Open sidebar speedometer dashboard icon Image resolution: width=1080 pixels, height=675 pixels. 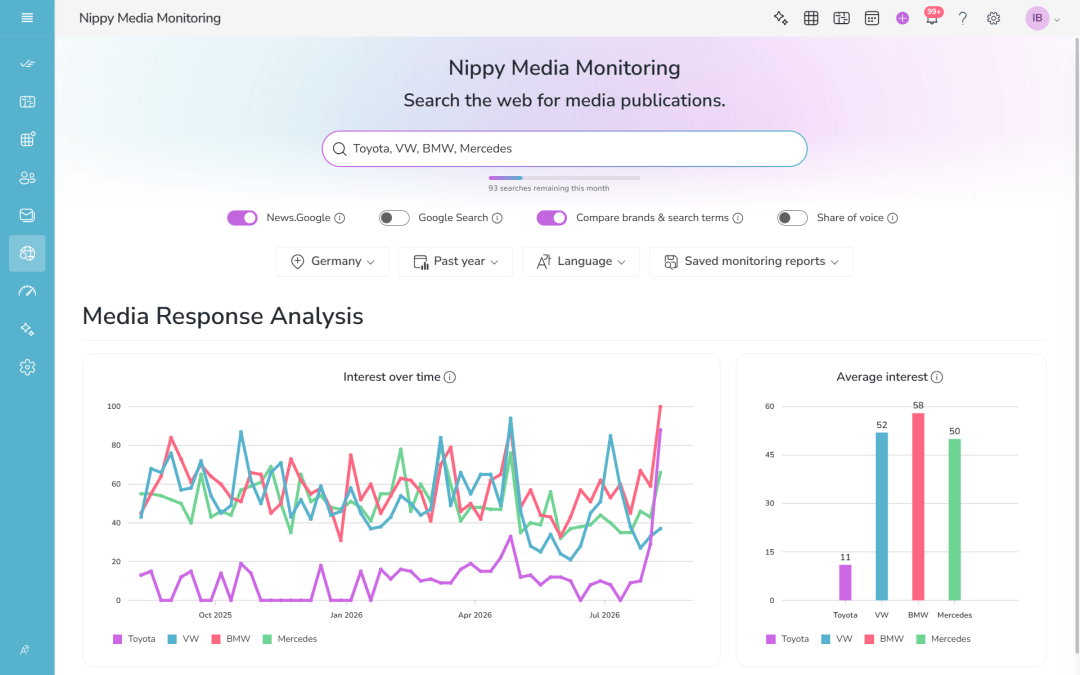click(27, 291)
